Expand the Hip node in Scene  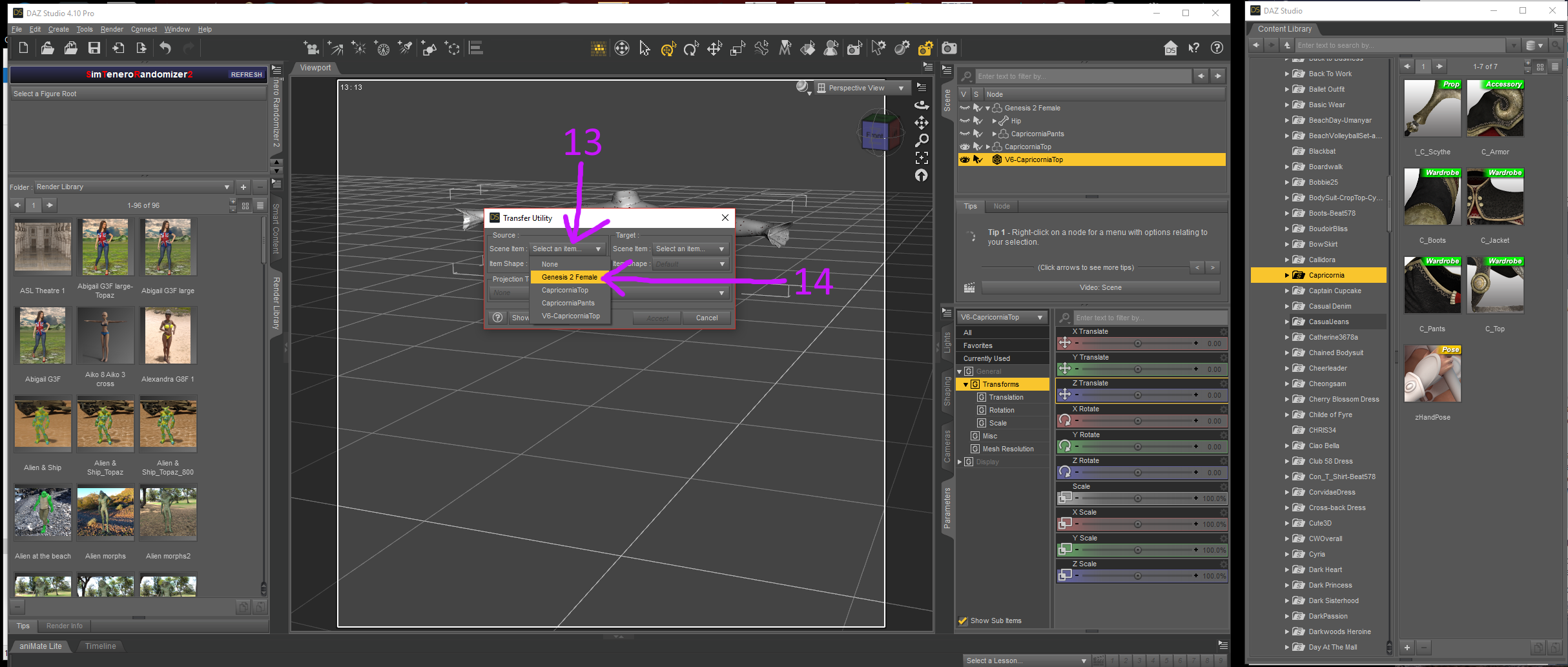click(x=994, y=121)
